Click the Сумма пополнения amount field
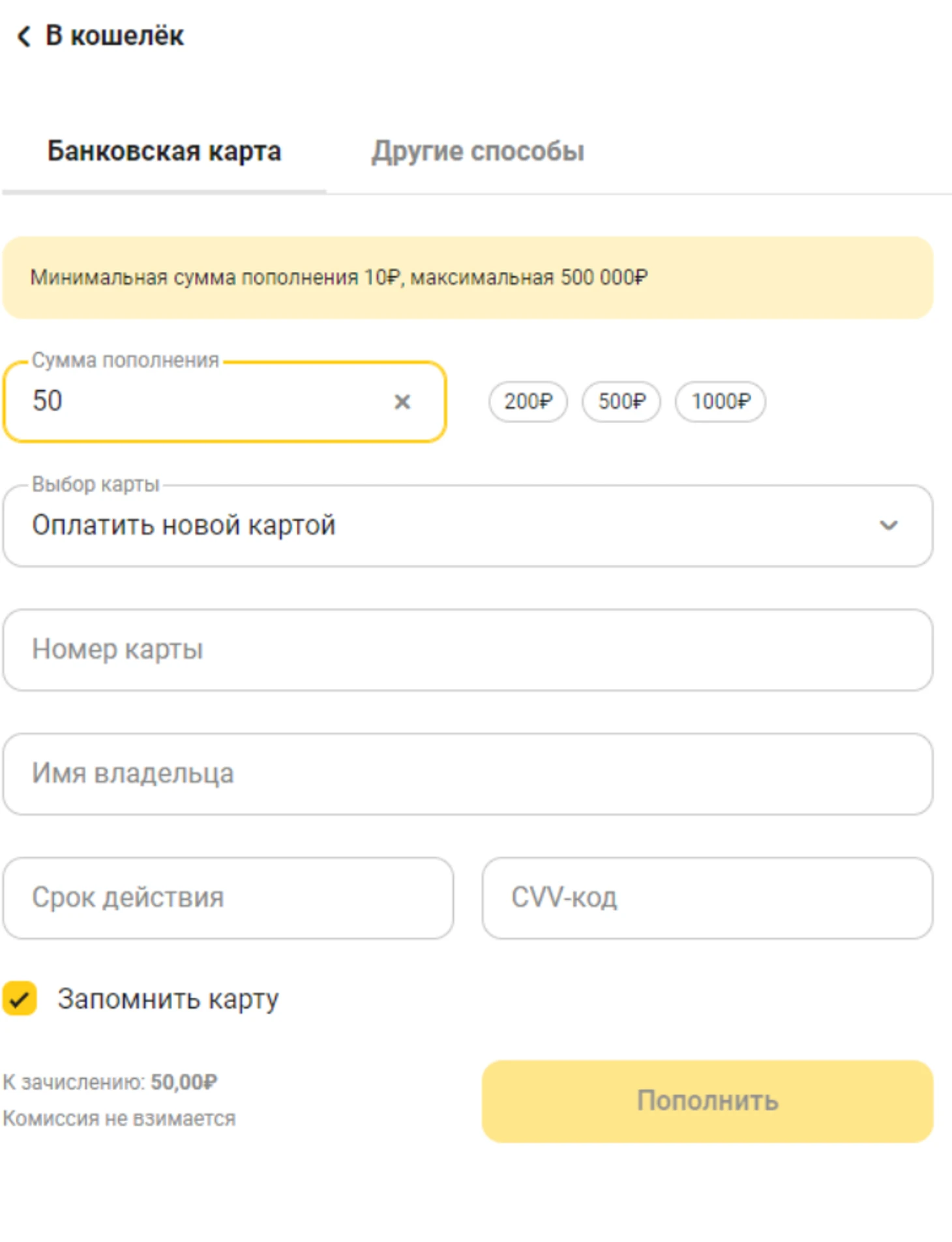952x1242 pixels. [196, 402]
